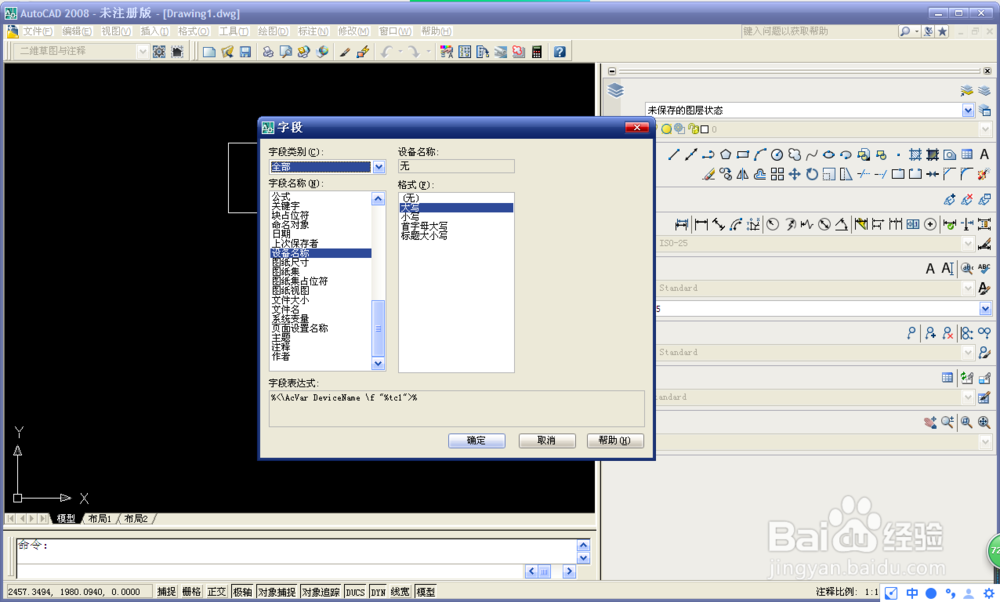Select the Spline draw tool
The image size is (1000, 602).
pyautogui.click(x=811, y=154)
